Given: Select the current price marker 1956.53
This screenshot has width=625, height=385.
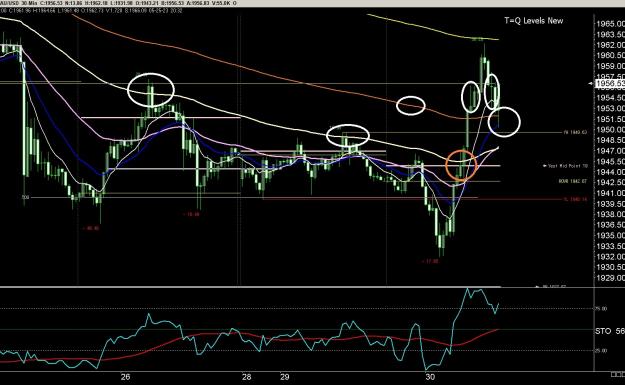Looking at the screenshot, I should coord(610,83).
